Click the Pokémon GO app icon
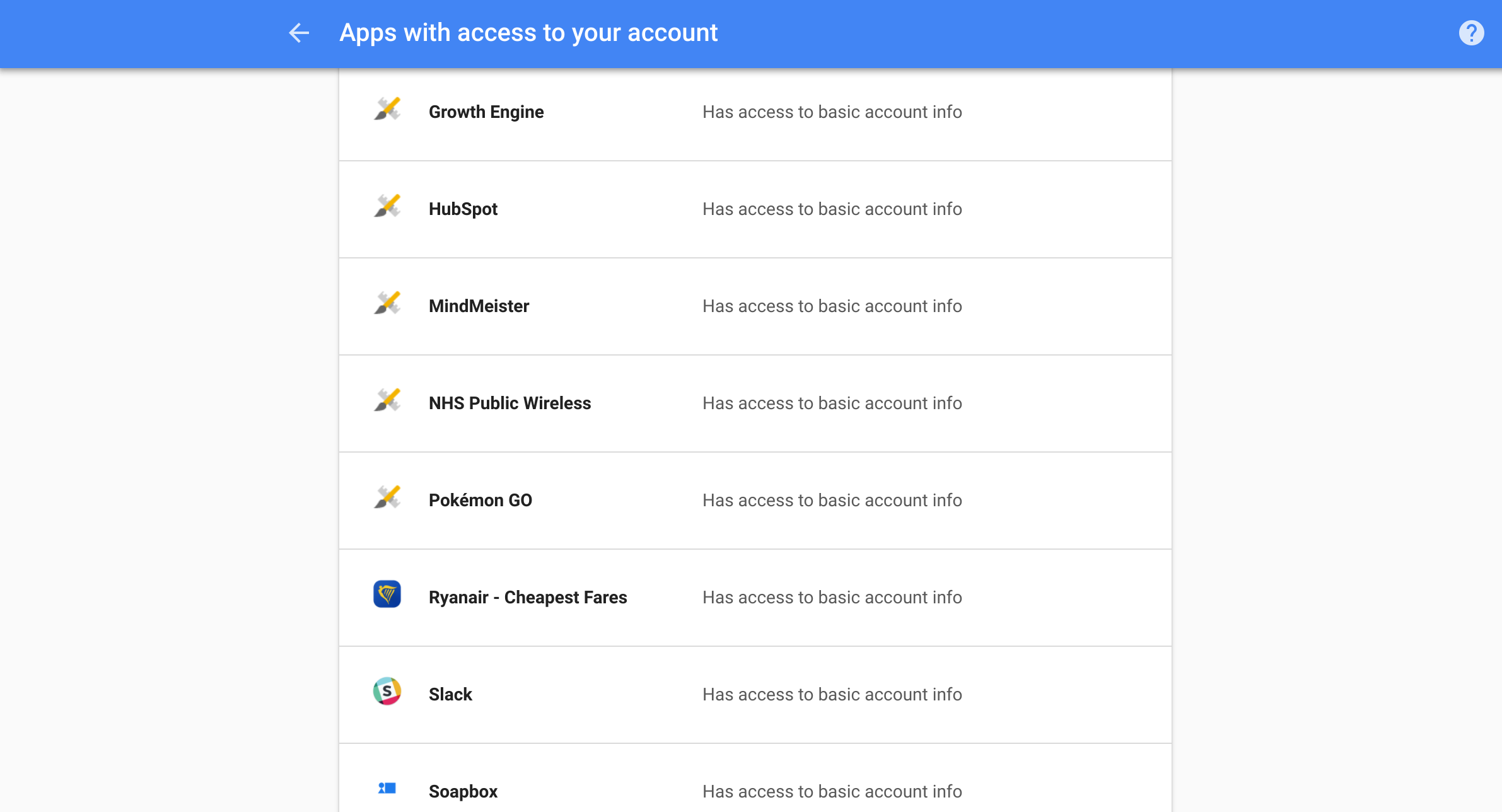Screen dimensions: 1502x812 pyautogui.click(x=387, y=498)
